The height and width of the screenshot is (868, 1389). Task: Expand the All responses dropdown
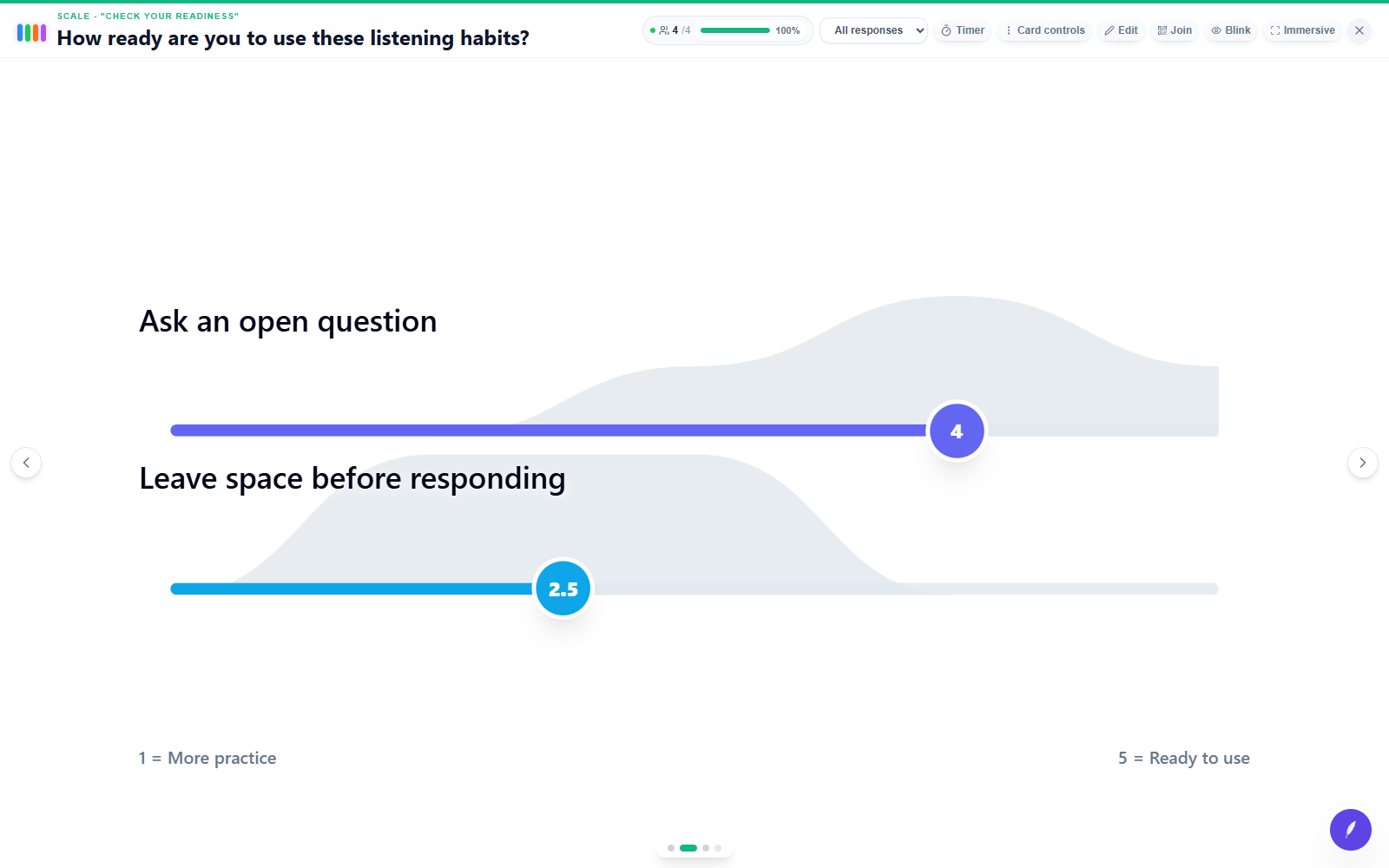(x=873, y=30)
